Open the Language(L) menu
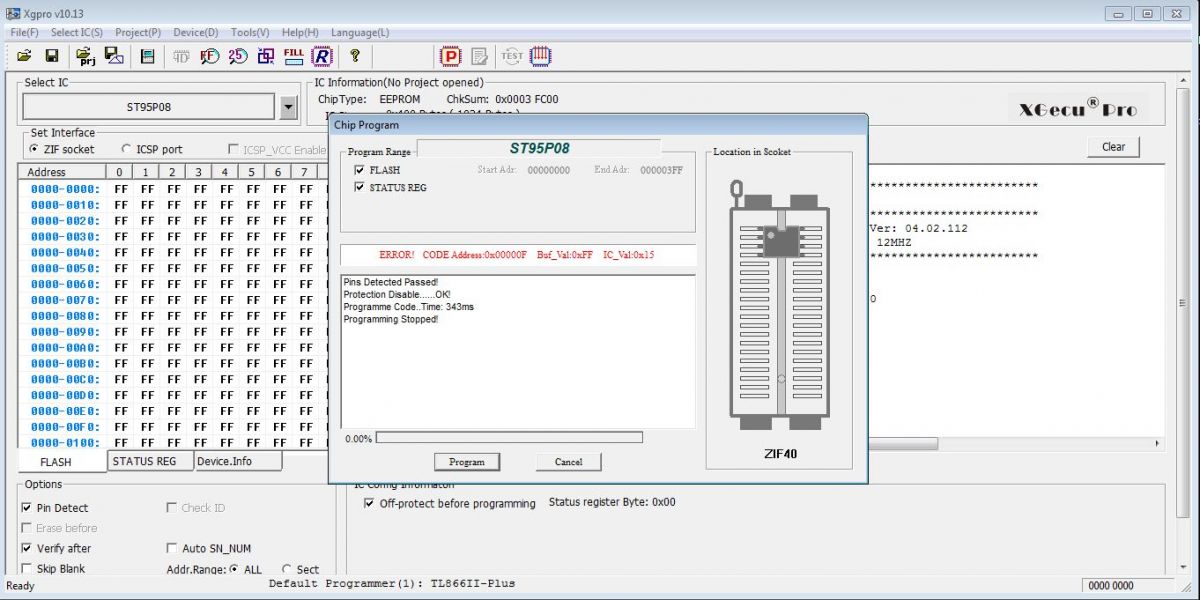The image size is (1200, 600). [360, 33]
